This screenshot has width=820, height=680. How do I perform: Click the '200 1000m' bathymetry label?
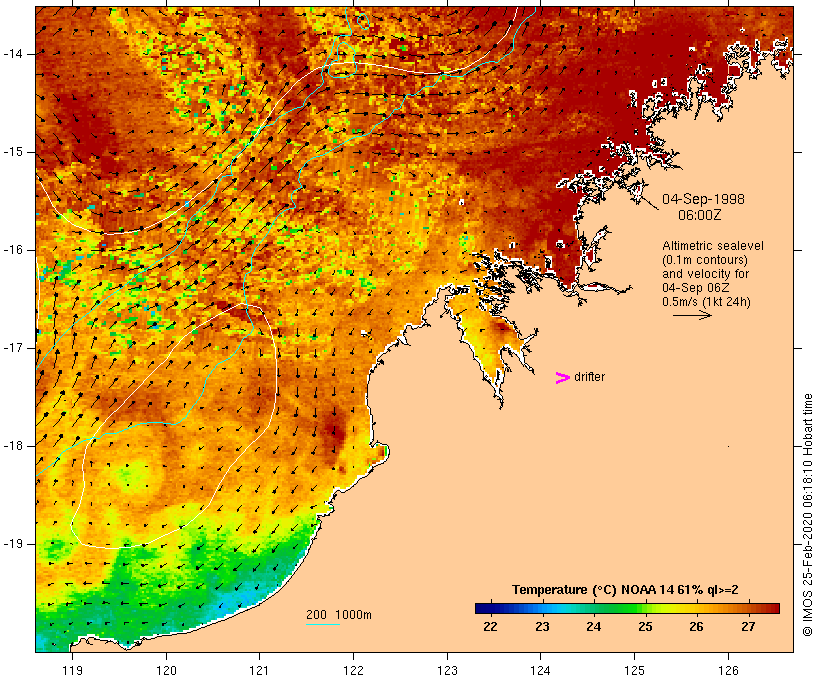pyautogui.click(x=339, y=615)
